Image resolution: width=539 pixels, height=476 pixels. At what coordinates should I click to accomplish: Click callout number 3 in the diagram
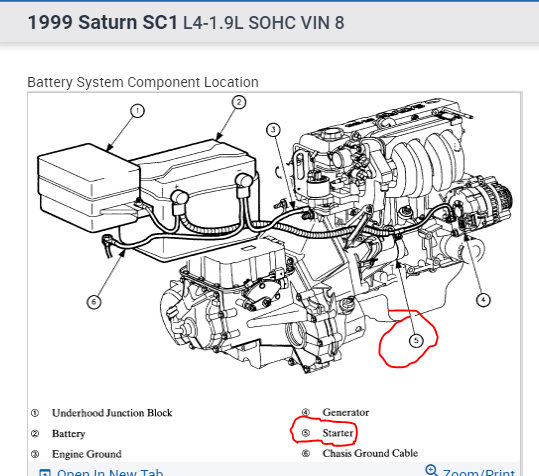(273, 130)
